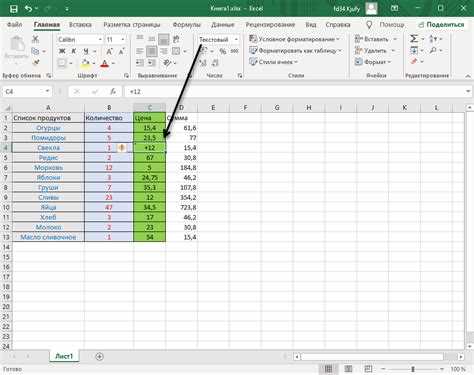
Task: Undo the last action in the title bar
Action: tap(28, 9)
